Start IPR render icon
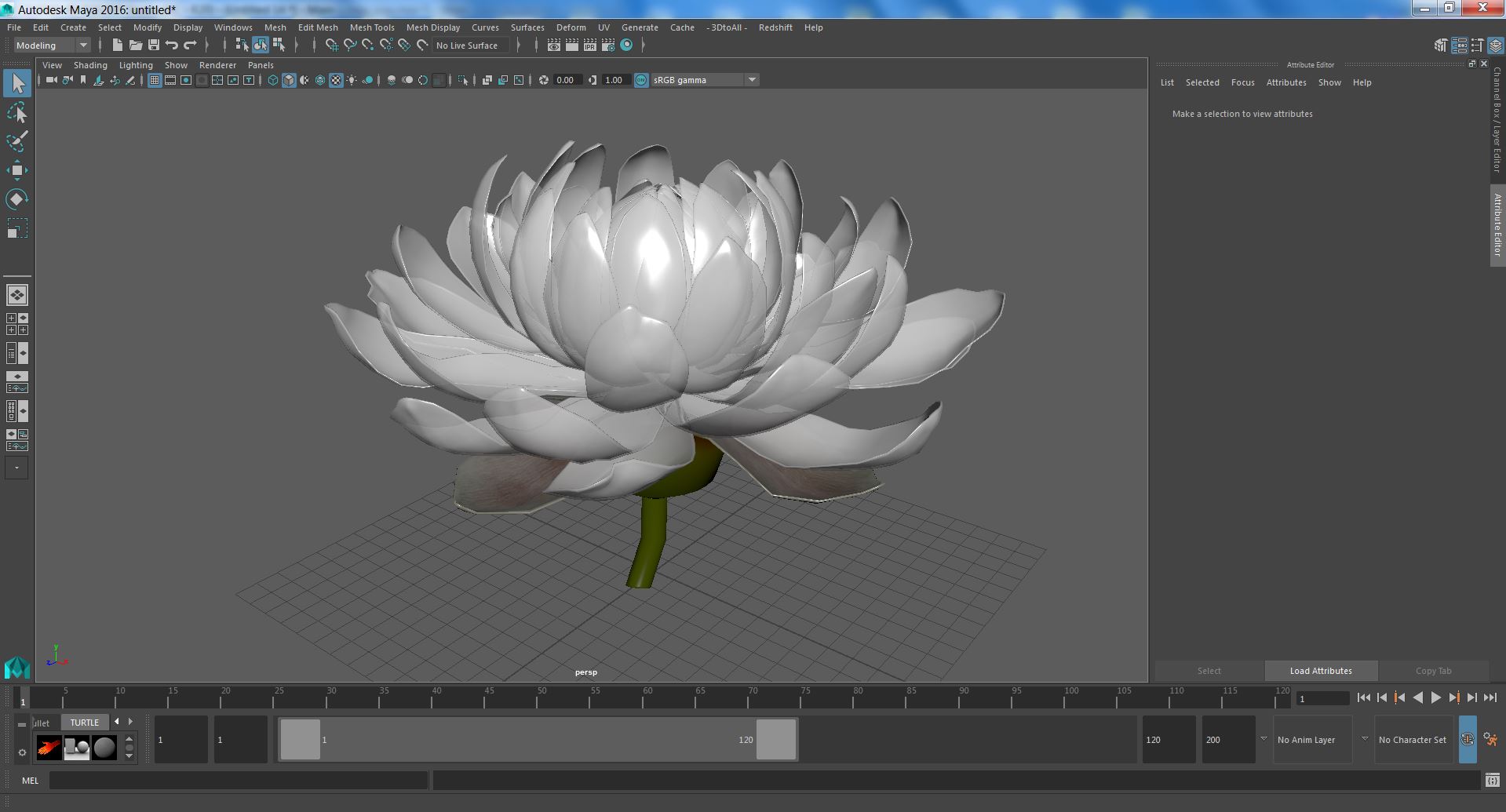 pos(590,45)
